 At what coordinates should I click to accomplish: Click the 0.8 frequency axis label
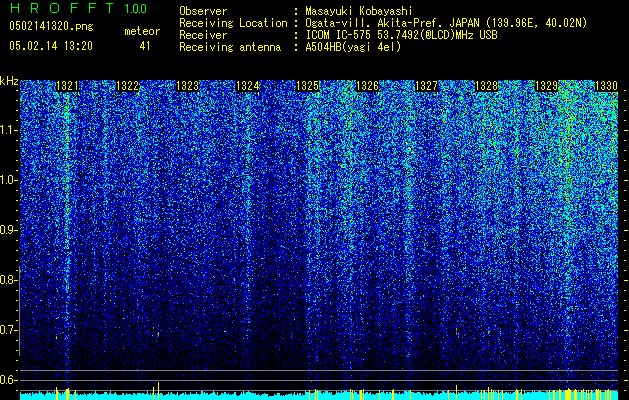8,280
